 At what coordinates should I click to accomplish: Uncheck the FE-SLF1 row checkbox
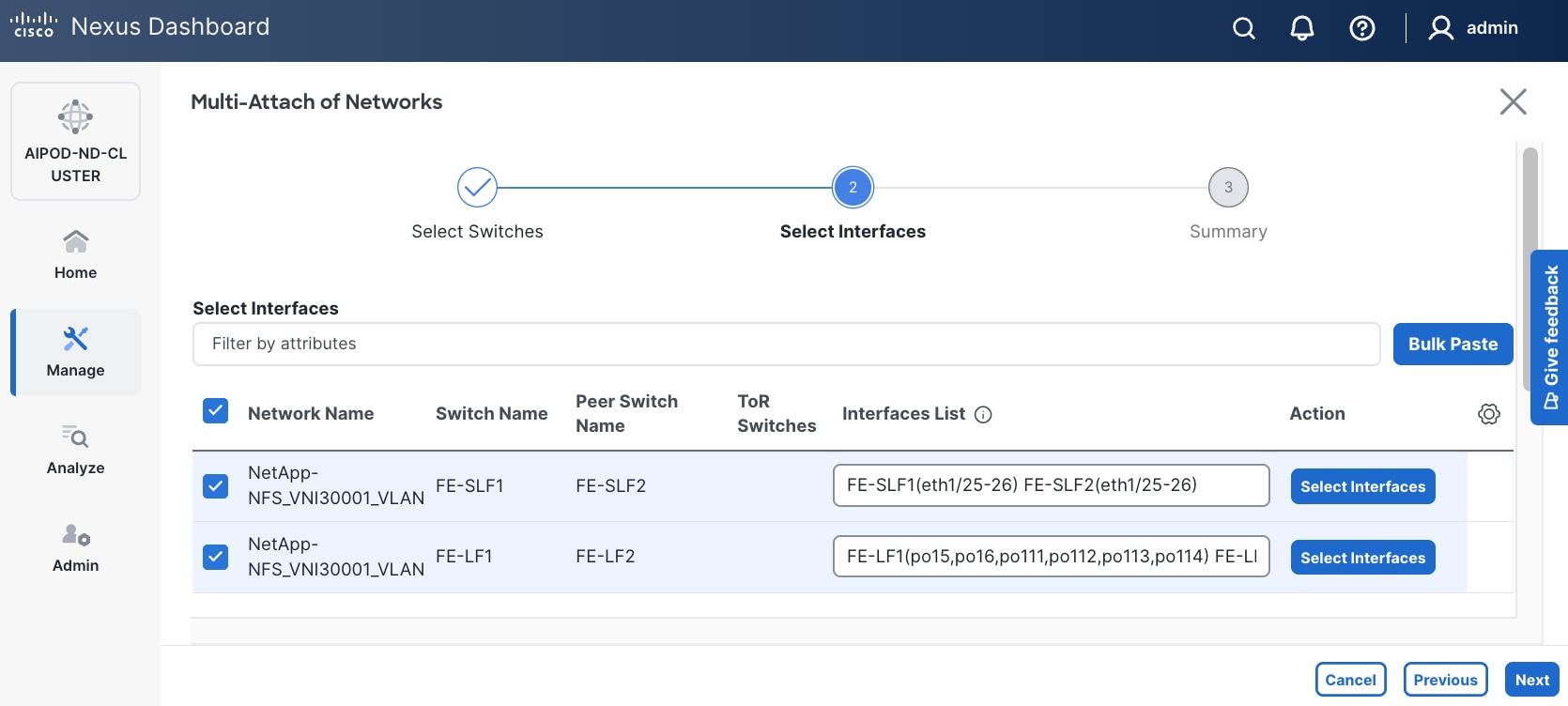pos(216,485)
